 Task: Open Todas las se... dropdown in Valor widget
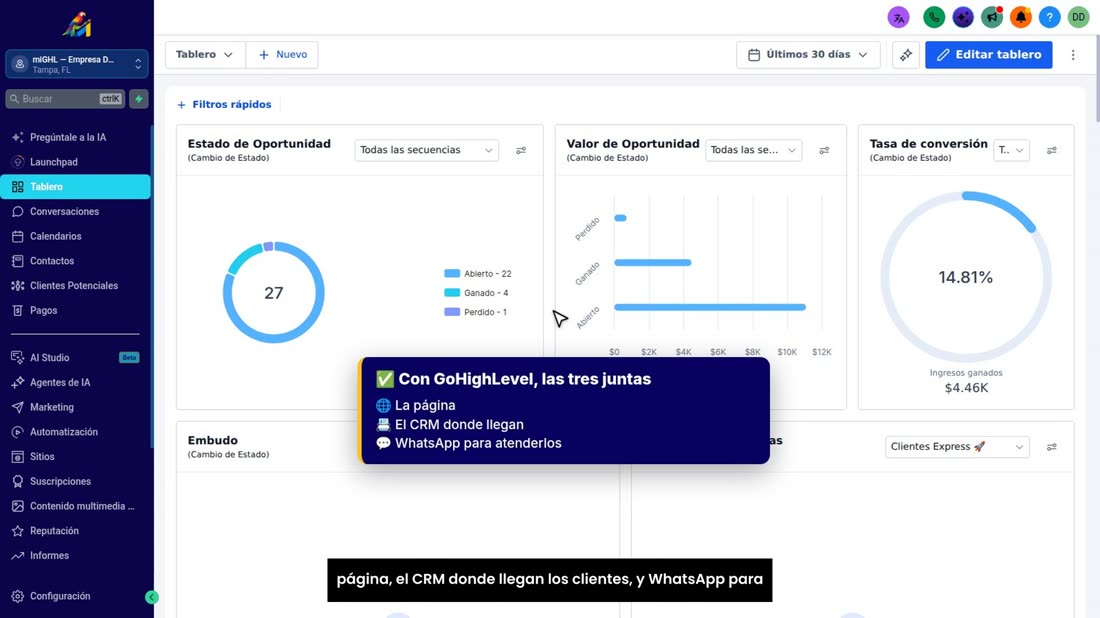(753, 150)
